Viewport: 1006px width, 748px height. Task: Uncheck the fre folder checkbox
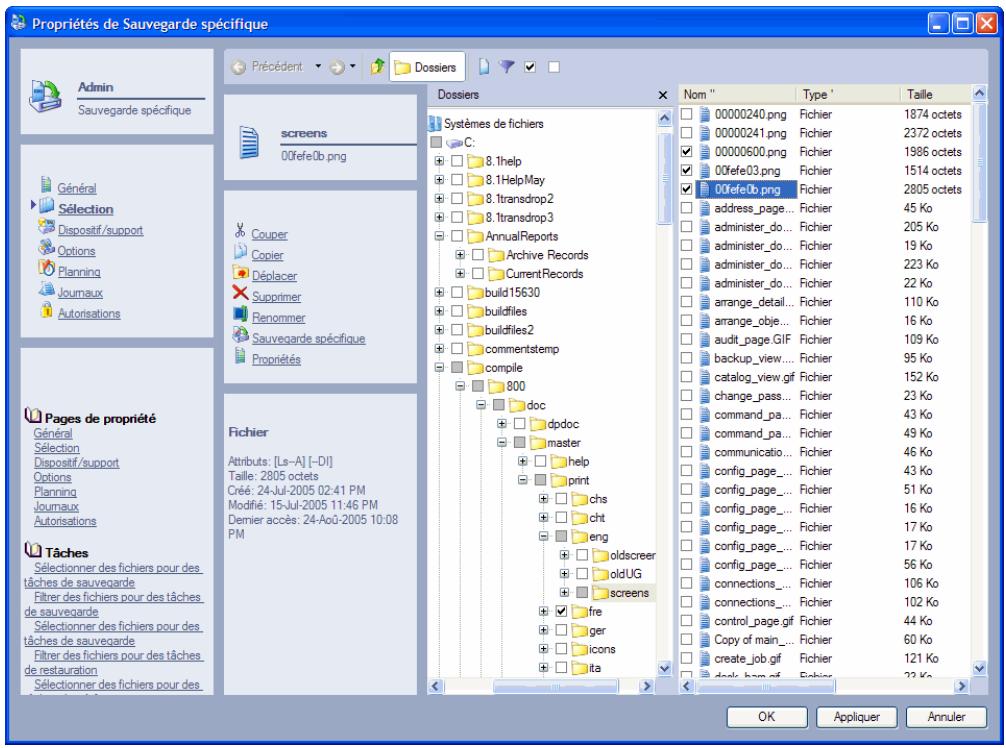click(561, 611)
